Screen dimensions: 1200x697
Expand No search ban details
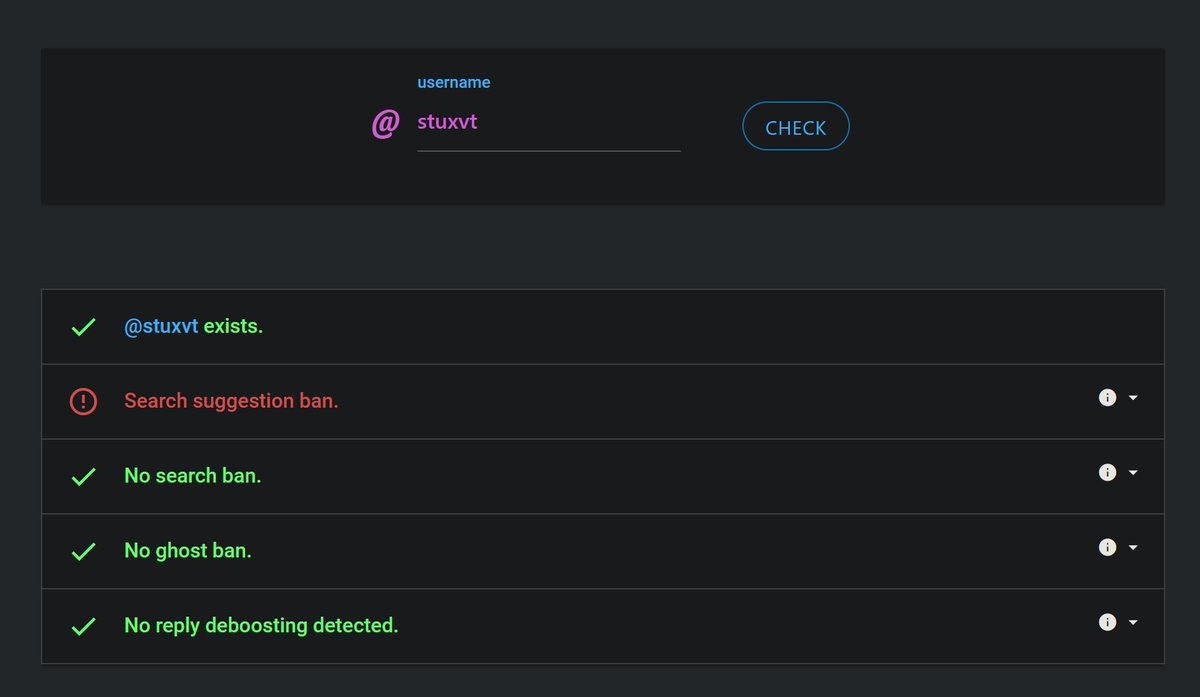(1131, 472)
